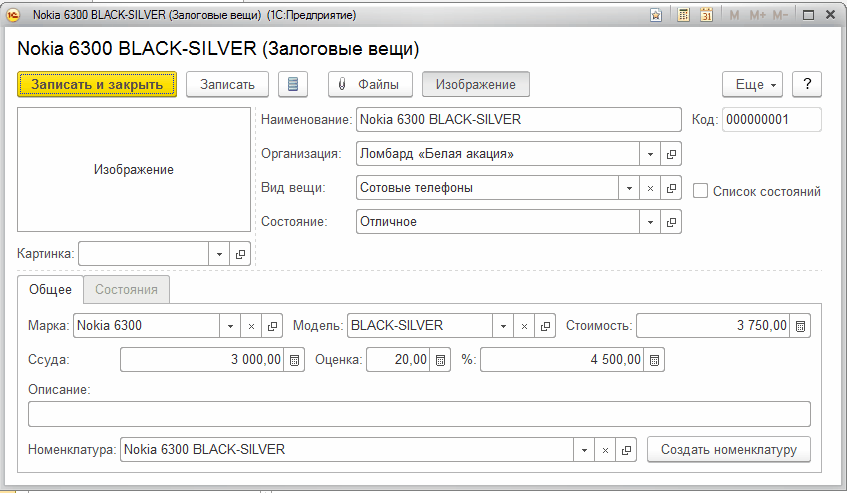Click the Ломбард «Белая акация» text
The height and width of the screenshot is (493, 847).
(437, 154)
